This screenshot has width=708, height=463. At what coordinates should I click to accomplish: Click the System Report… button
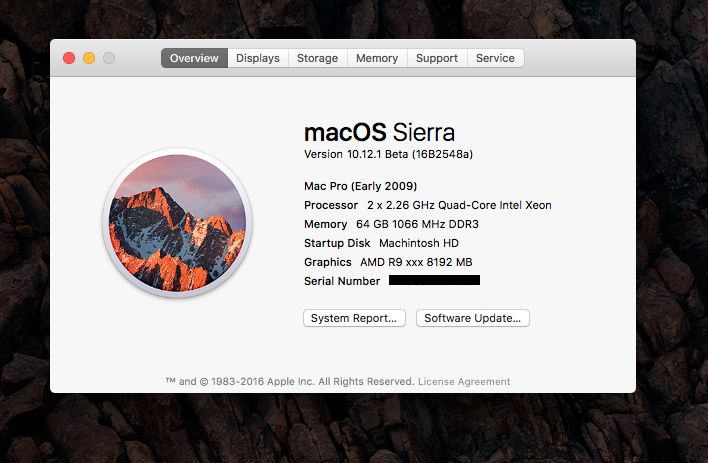click(354, 318)
